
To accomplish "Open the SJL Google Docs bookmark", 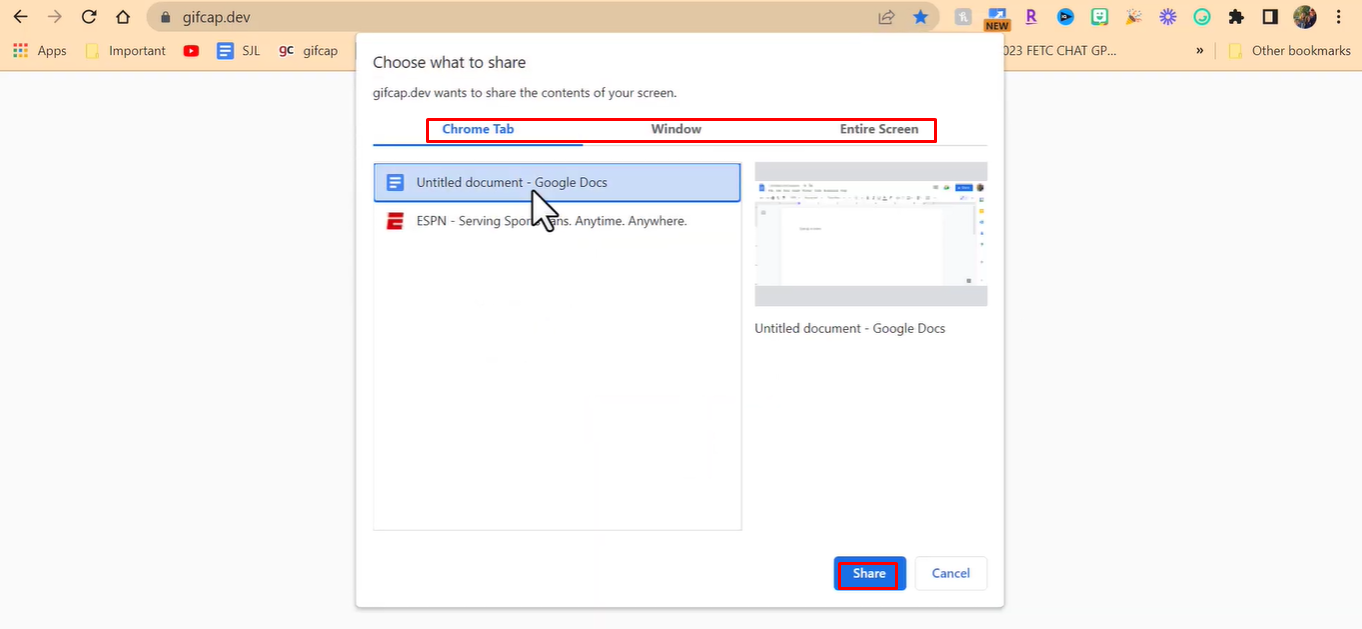I will pyautogui.click(x=238, y=50).
